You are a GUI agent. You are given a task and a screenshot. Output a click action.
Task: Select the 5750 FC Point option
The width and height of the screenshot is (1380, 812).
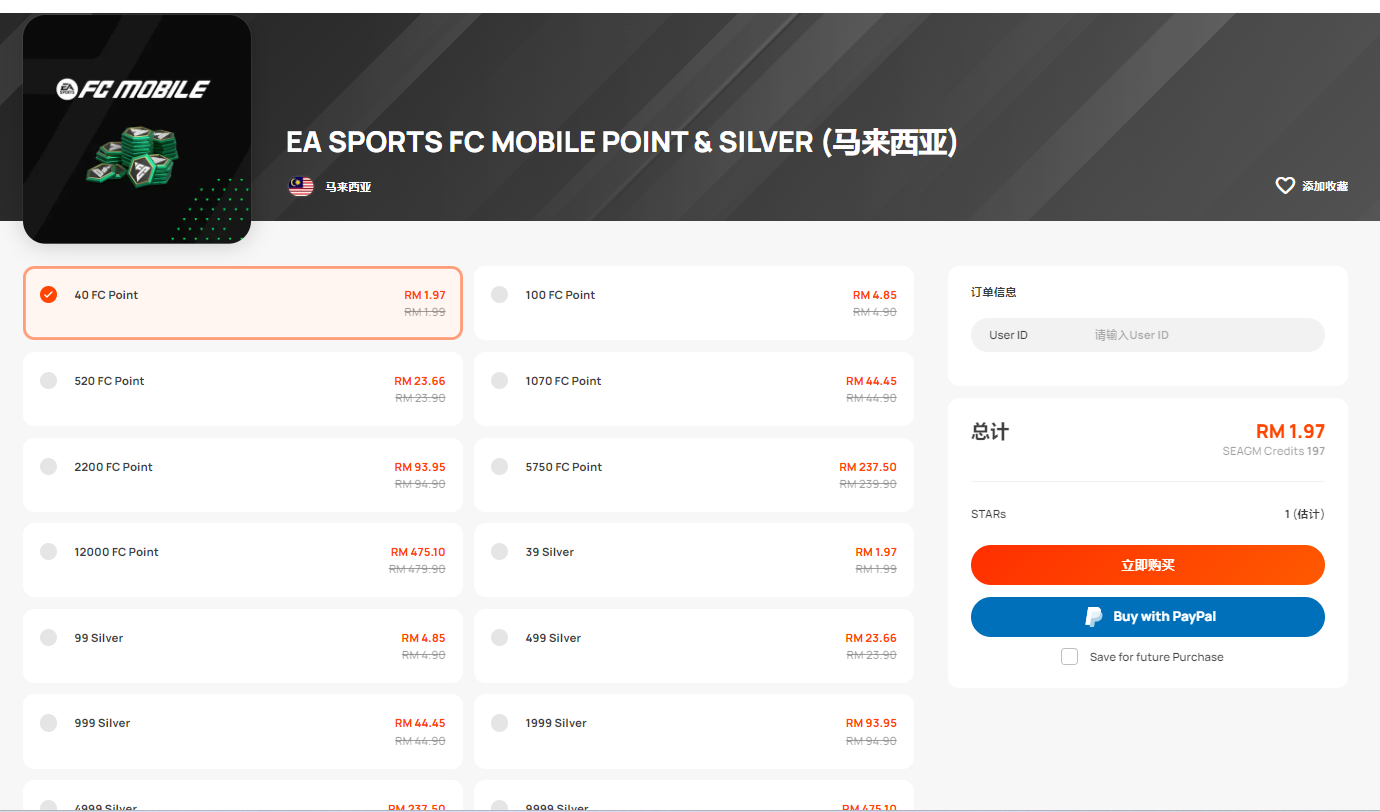point(694,475)
